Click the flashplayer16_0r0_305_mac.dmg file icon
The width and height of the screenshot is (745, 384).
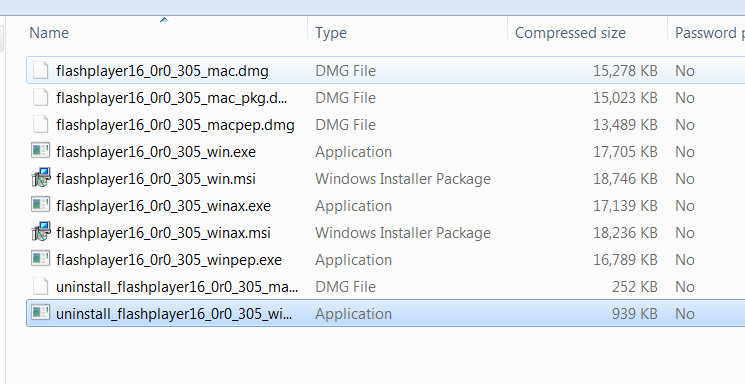pyautogui.click(x=41, y=70)
